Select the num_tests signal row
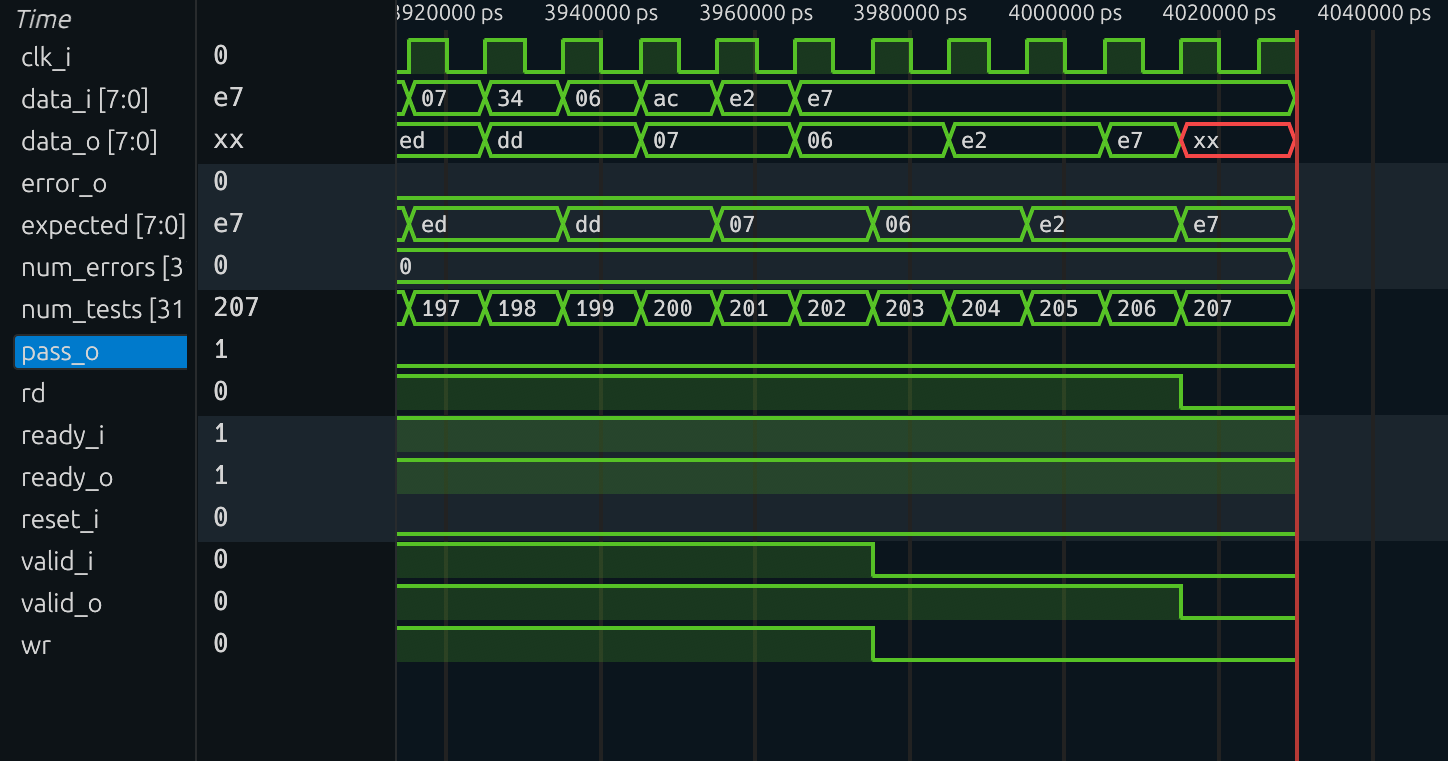Screen dimensions: 1448x761 (102, 310)
